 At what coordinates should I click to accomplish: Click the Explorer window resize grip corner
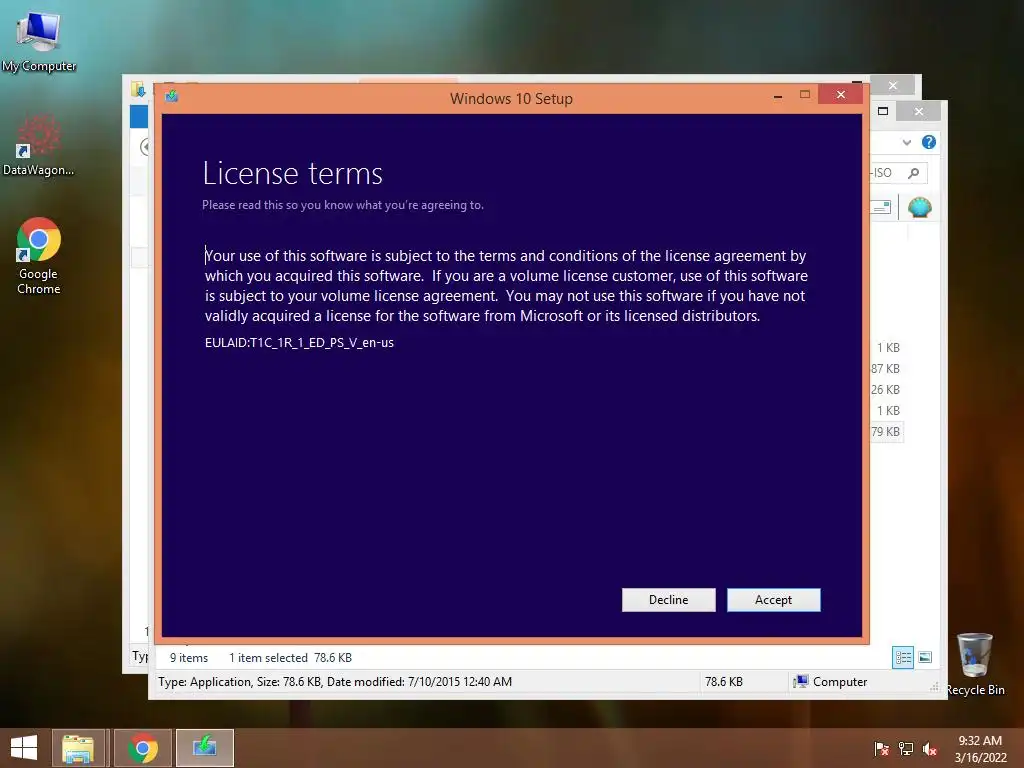935,687
